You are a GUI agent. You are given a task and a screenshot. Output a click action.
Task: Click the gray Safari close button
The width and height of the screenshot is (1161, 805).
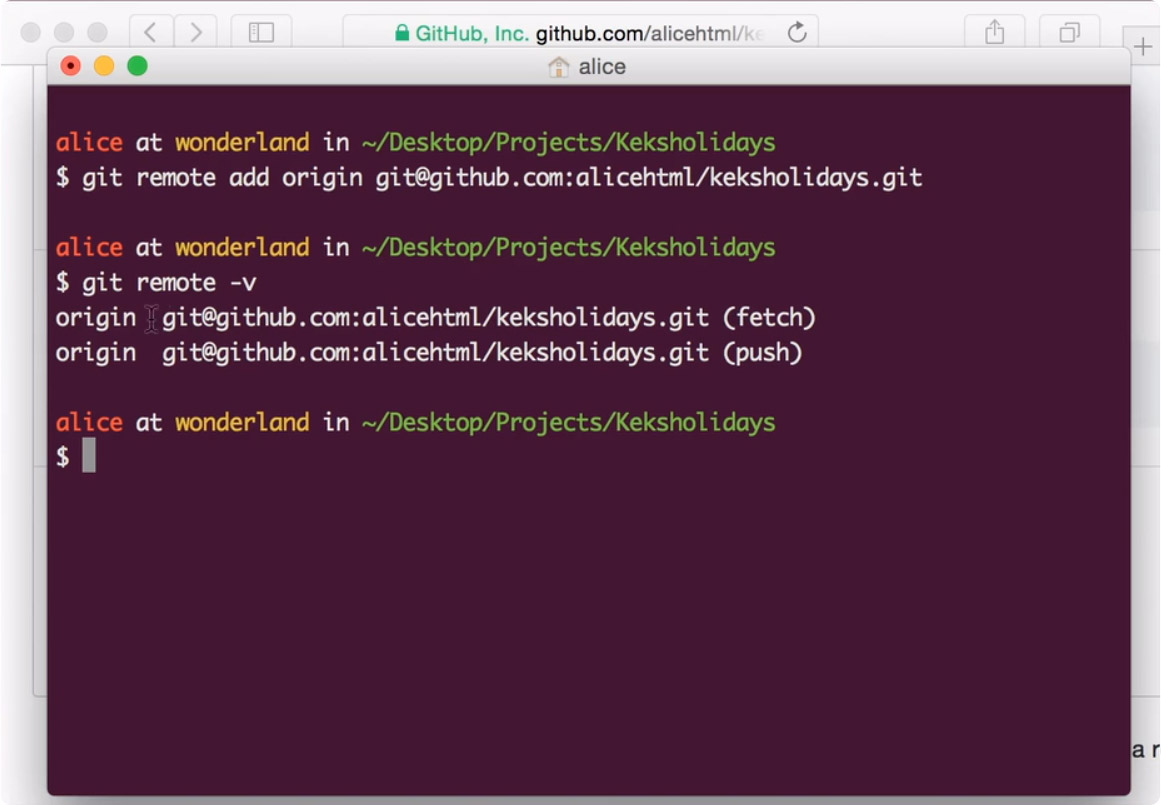click(30, 33)
